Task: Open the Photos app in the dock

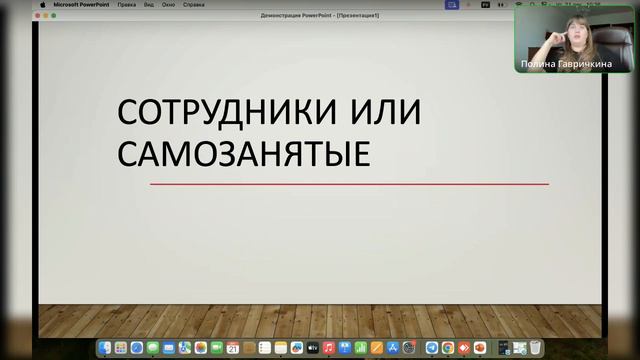Action: point(200,348)
